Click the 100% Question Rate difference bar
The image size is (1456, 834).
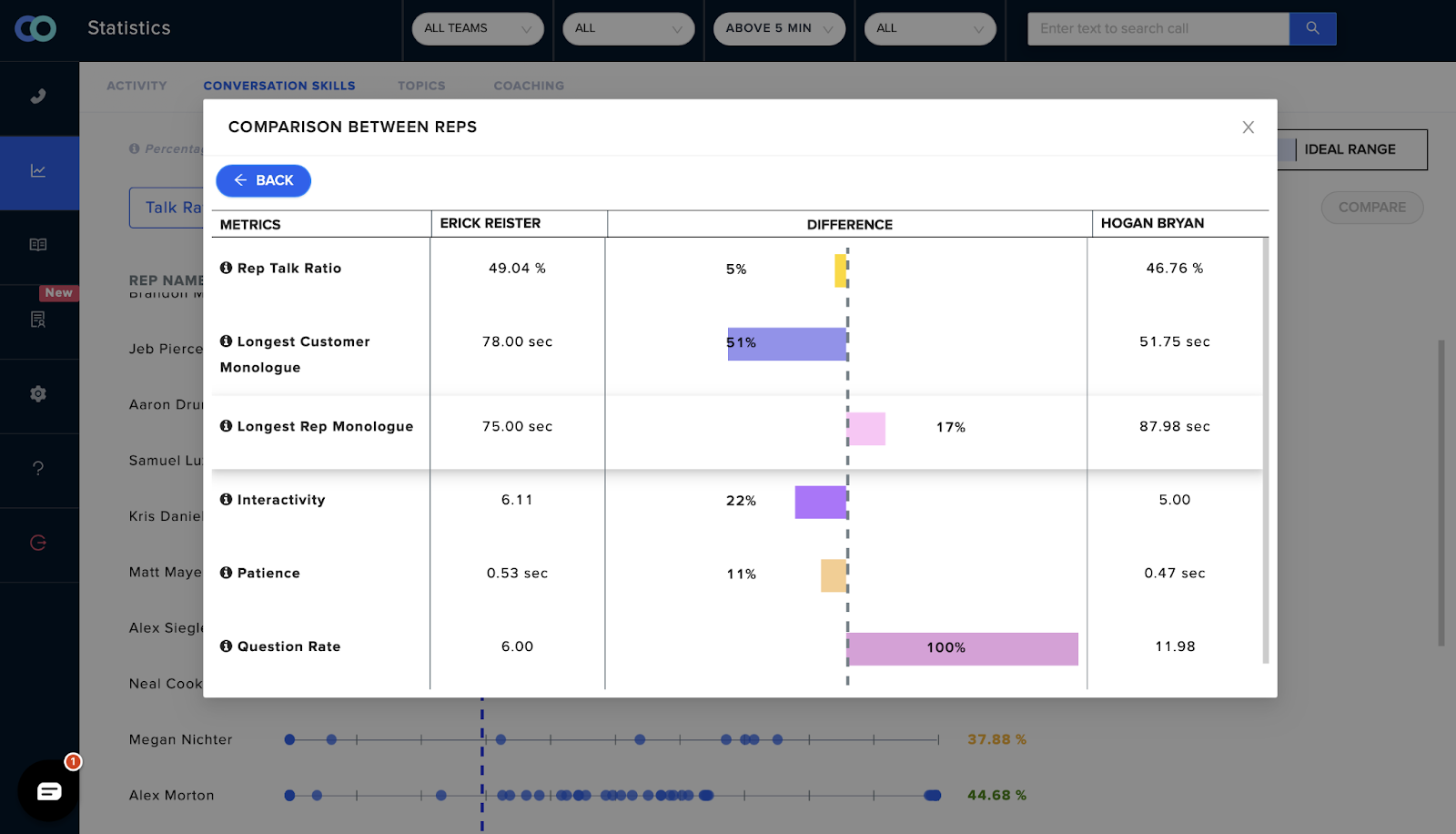point(962,648)
